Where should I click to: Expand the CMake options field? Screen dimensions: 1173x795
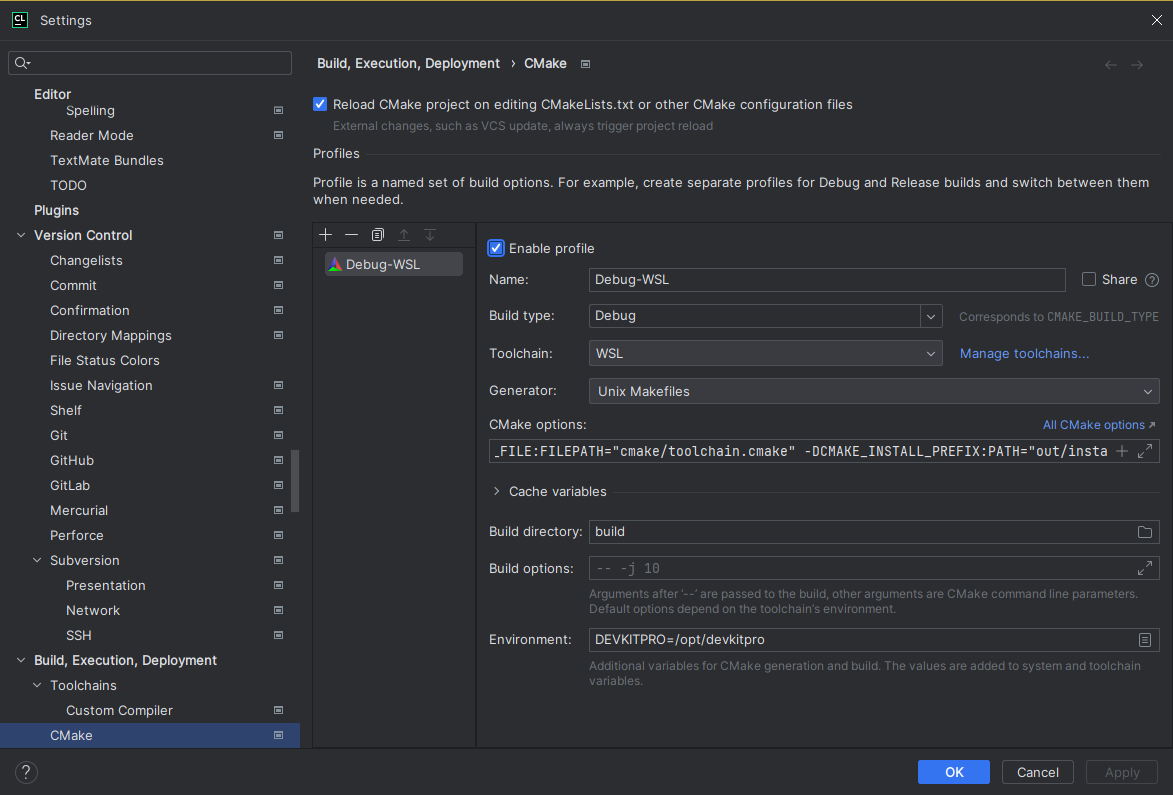pyautogui.click(x=1145, y=451)
